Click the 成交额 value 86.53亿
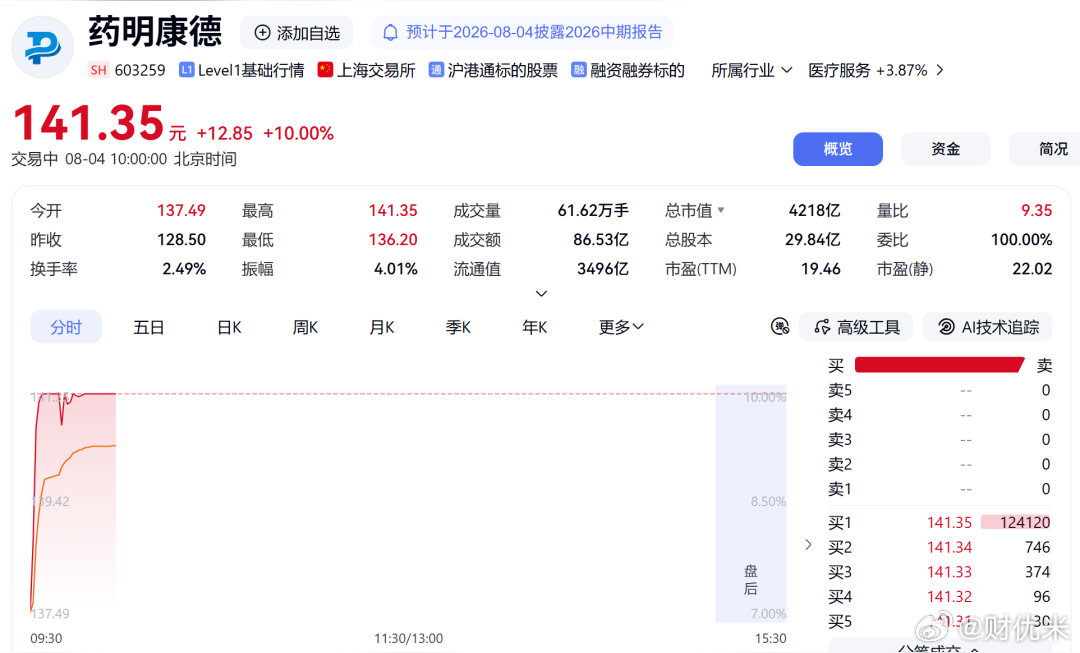 click(x=601, y=239)
